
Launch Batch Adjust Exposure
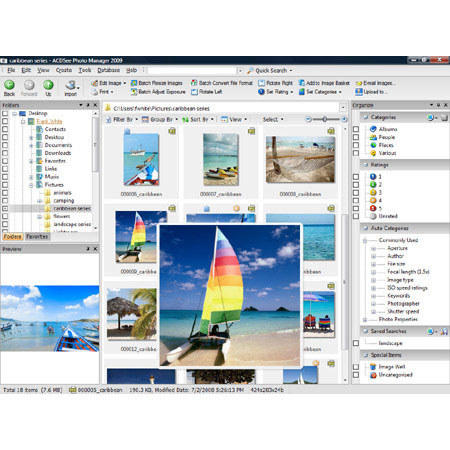pyautogui.click(x=158, y=92)
